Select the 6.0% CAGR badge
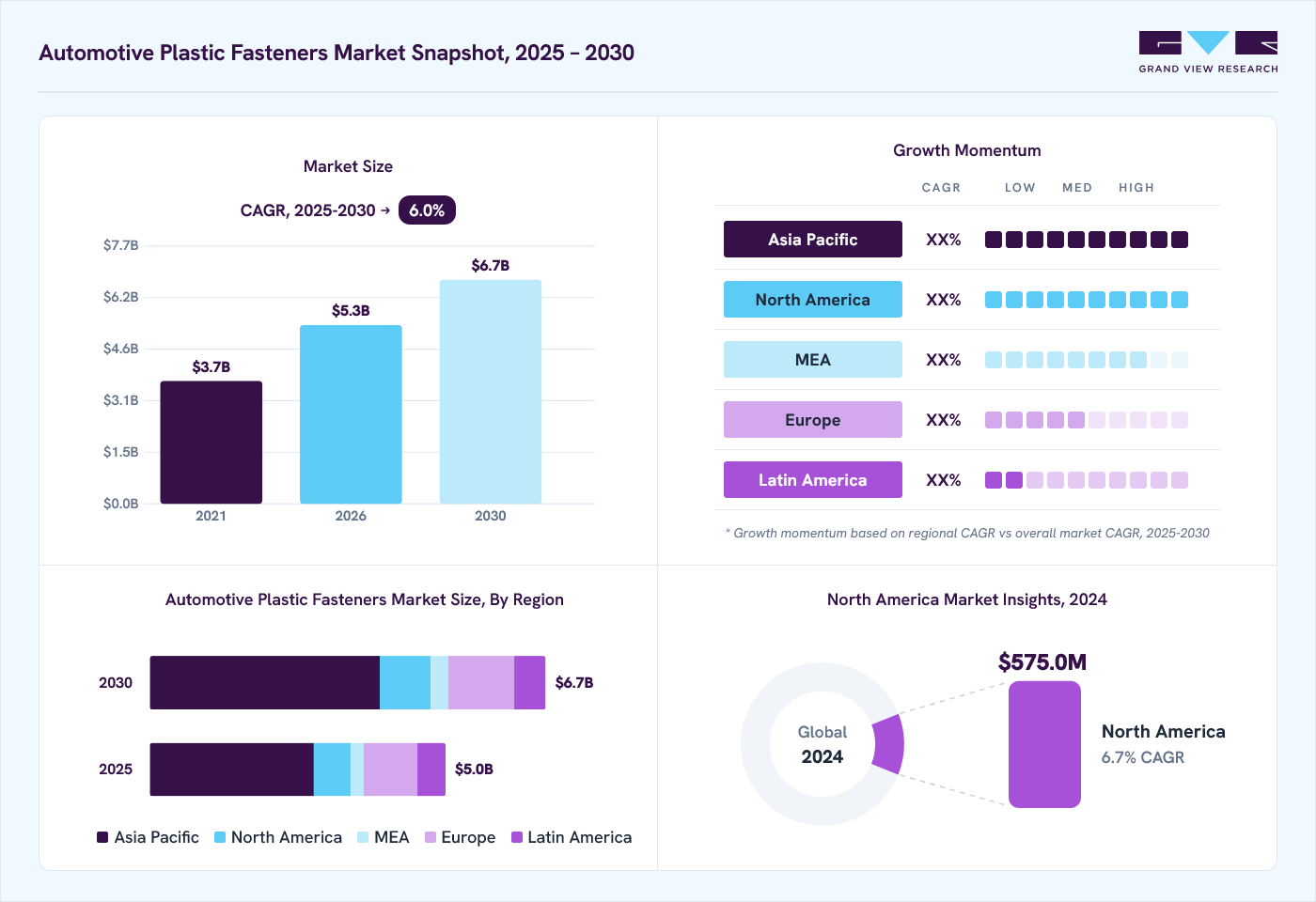This screenshot has height=902, width=1316. coord(427,210)
